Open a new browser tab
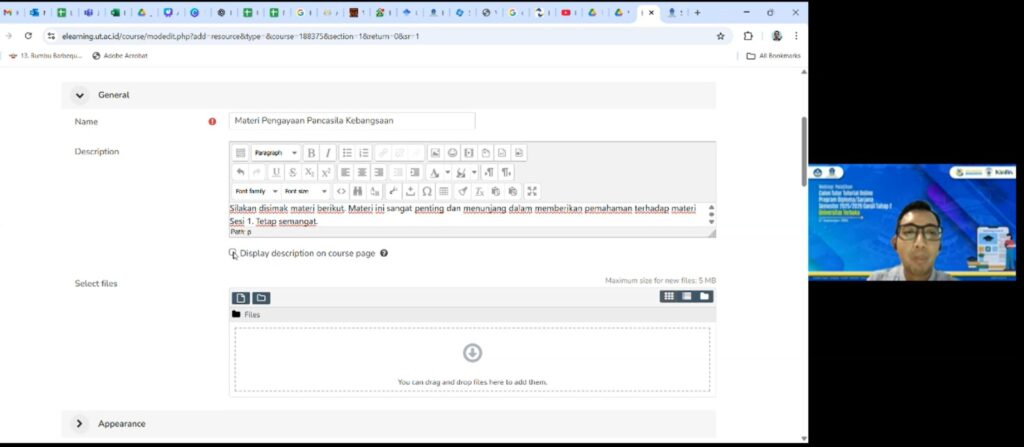This screenshot has height=447, width=1024. tap(697, 13)
